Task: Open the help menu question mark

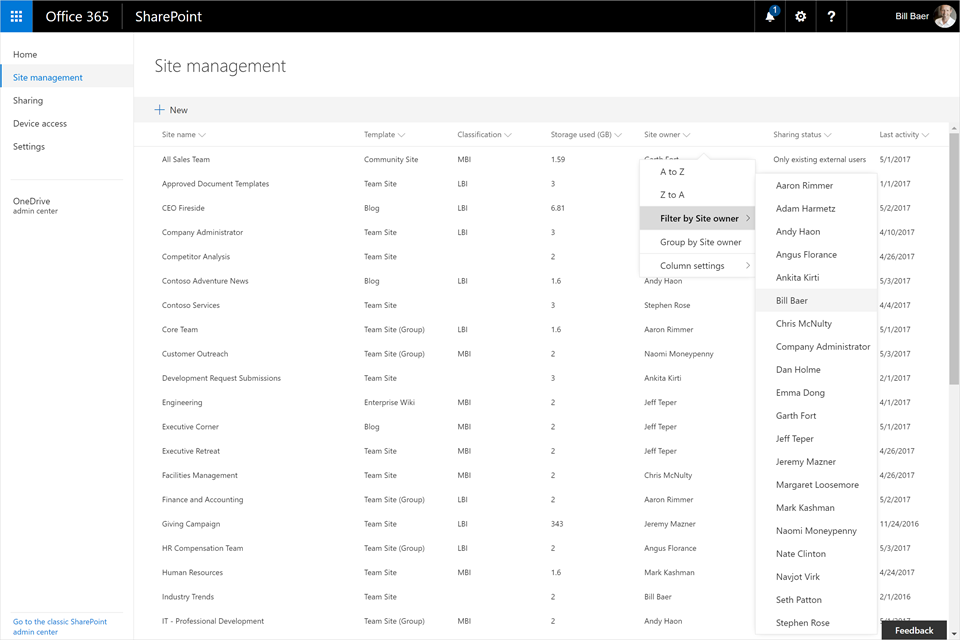Action: [831, 16]
